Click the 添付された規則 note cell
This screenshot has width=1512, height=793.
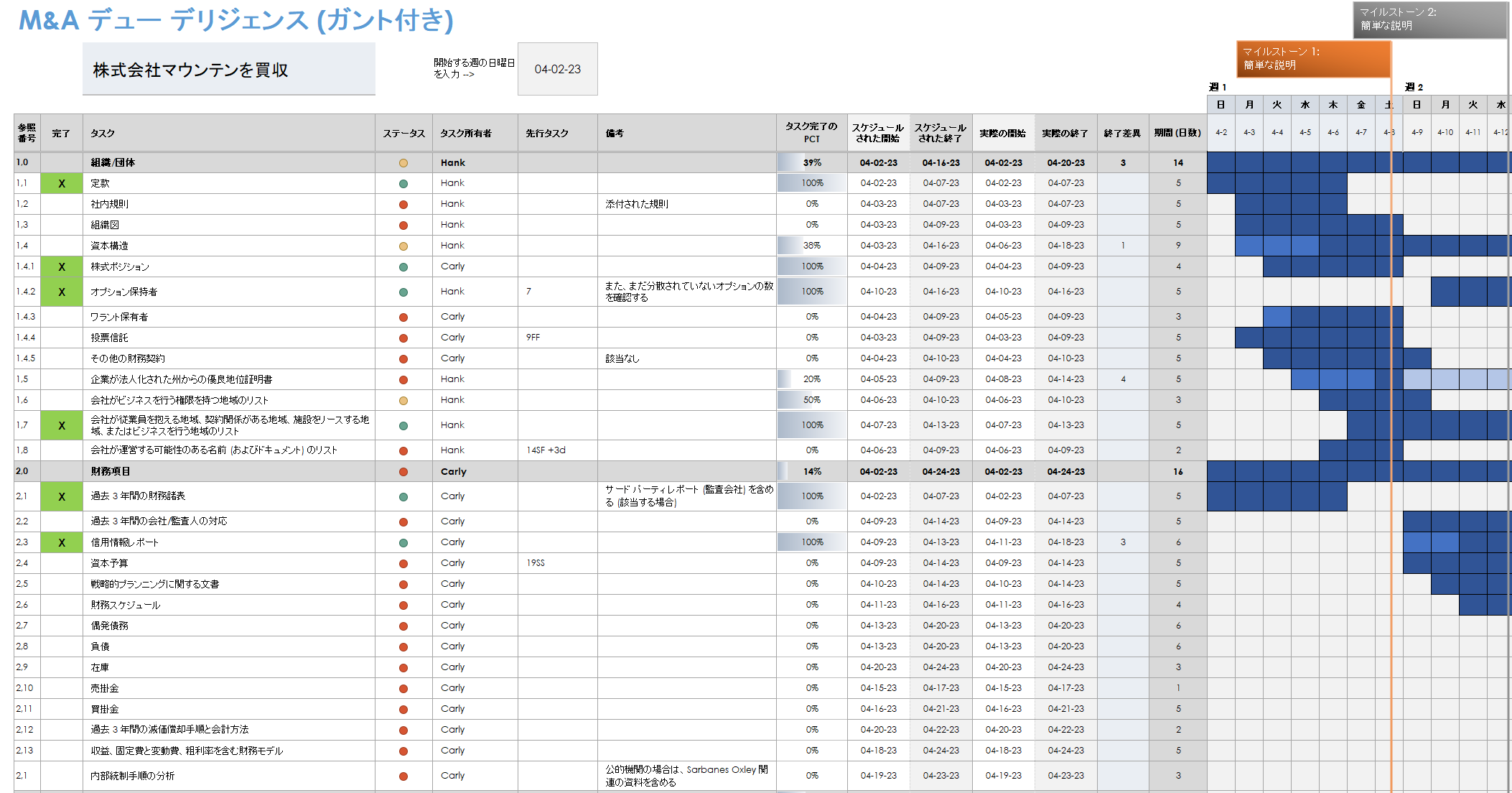[x=687, y=204]
